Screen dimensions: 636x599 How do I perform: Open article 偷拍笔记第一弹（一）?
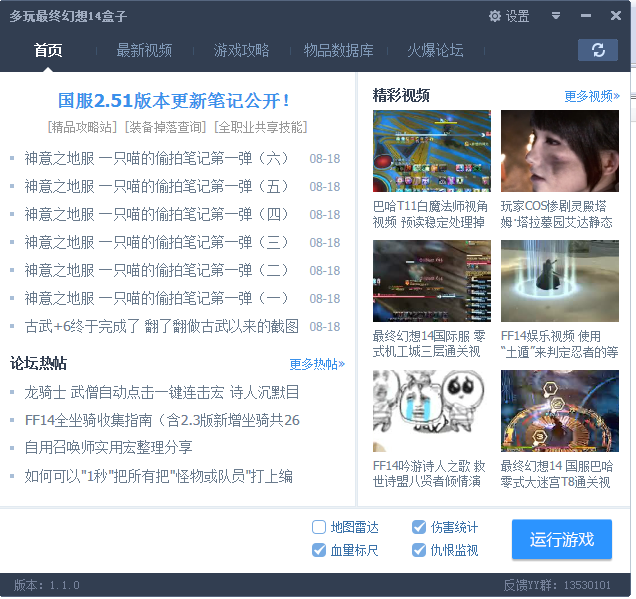click(x=157, y=298)
